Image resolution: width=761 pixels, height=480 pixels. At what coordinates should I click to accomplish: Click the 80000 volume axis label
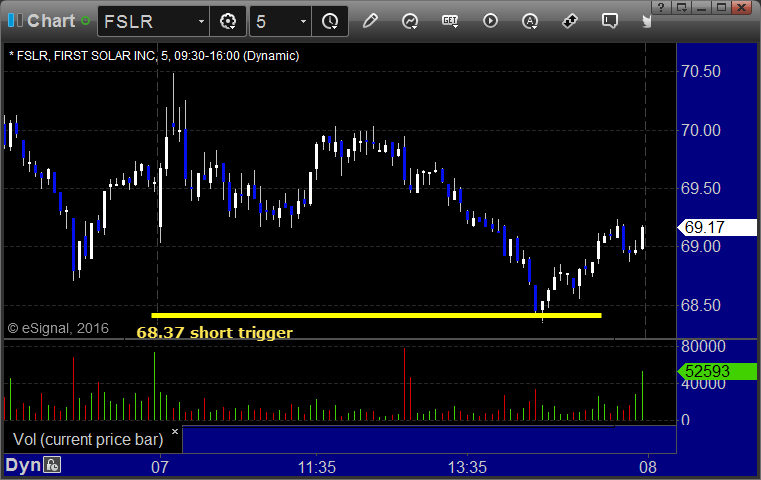point(703,346)
